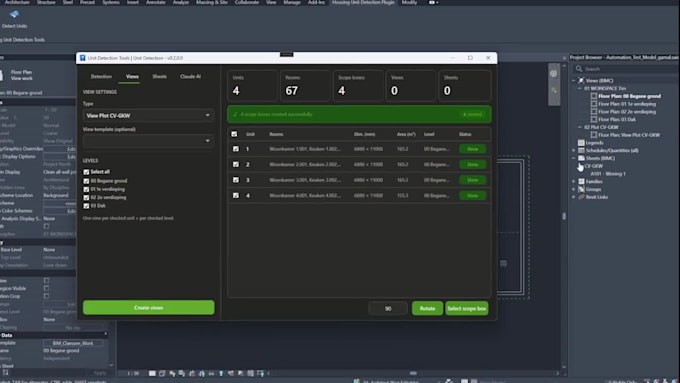Click the Revit Links icon
This screenshot has width=680, height=383.
tap(581, 197)
